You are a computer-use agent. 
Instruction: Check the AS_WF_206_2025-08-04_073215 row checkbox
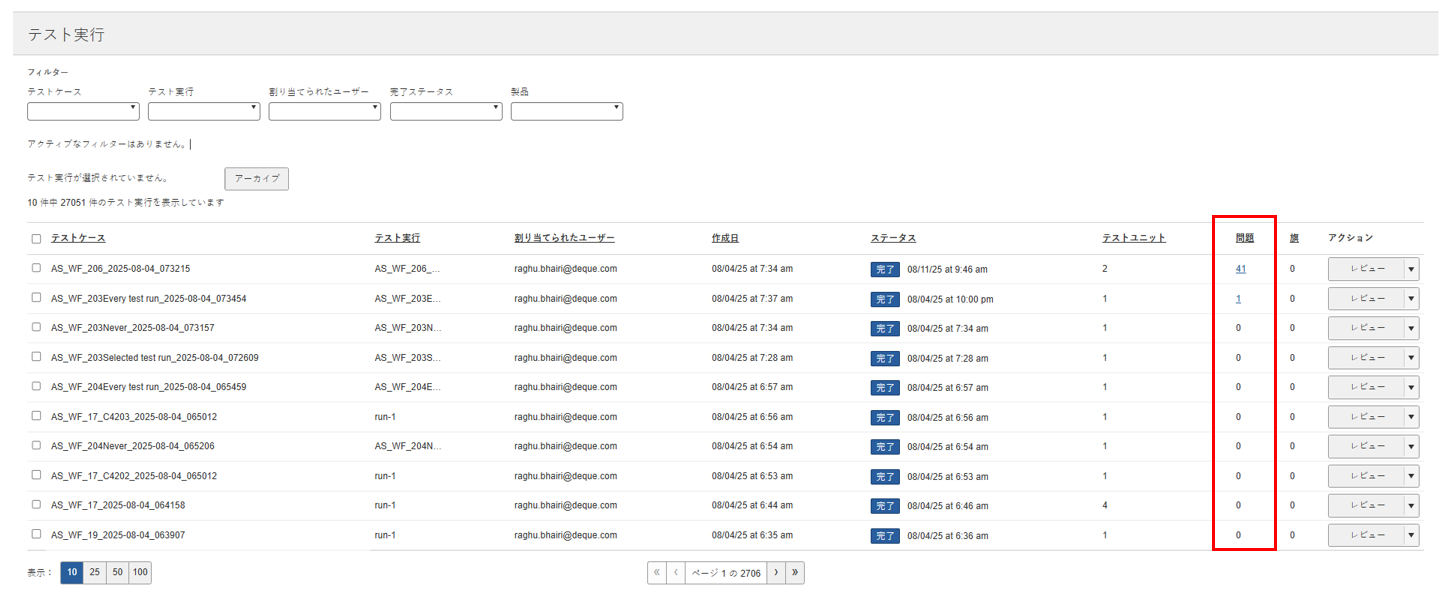(37, 268)
